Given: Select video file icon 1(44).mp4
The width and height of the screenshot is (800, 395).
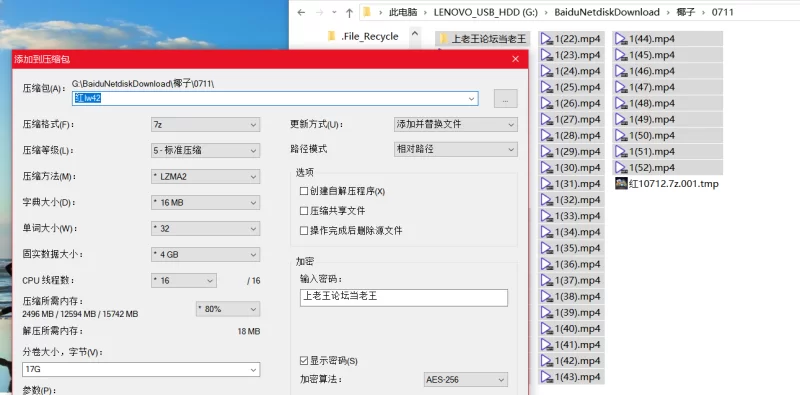Looking at the screenshot, I should 621,39.
